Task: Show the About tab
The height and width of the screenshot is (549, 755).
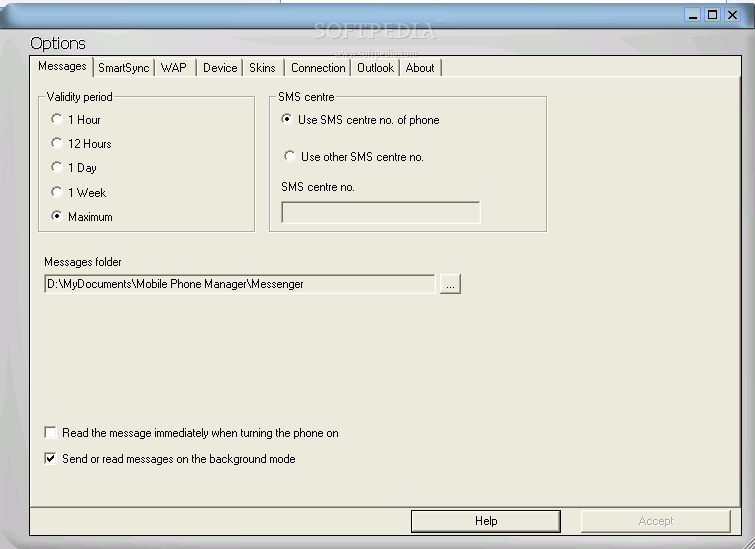Action: pos(420,68)
